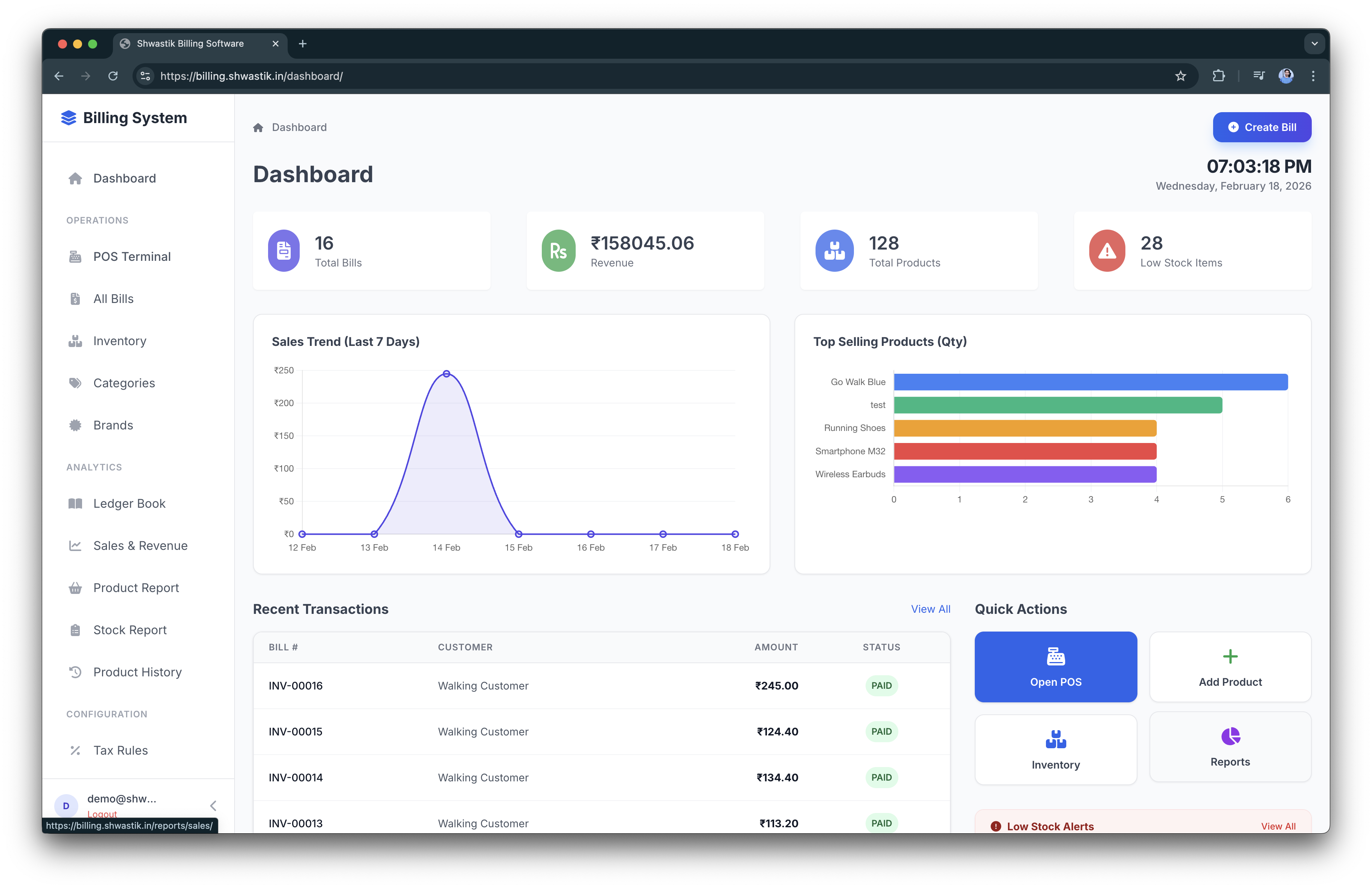Viewport: 1372px width, 889px height.
Task: Open Chrome's three-dot menu
Action: coord(1313,76)
